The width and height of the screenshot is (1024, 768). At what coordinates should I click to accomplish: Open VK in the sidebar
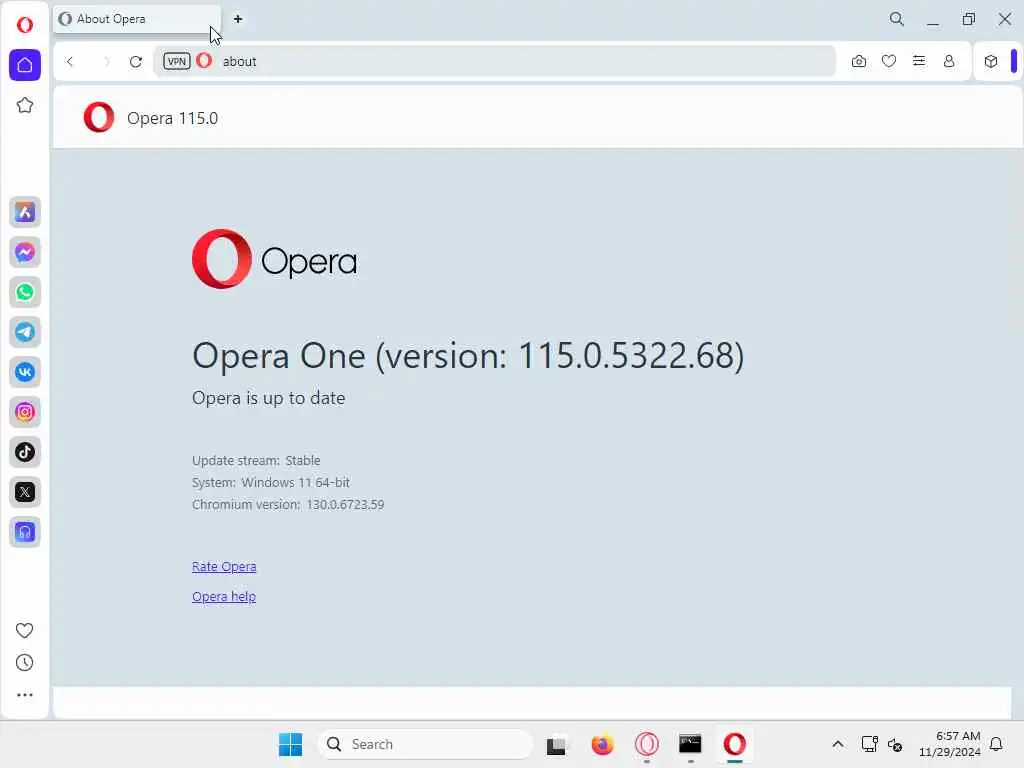coord(25,372)
